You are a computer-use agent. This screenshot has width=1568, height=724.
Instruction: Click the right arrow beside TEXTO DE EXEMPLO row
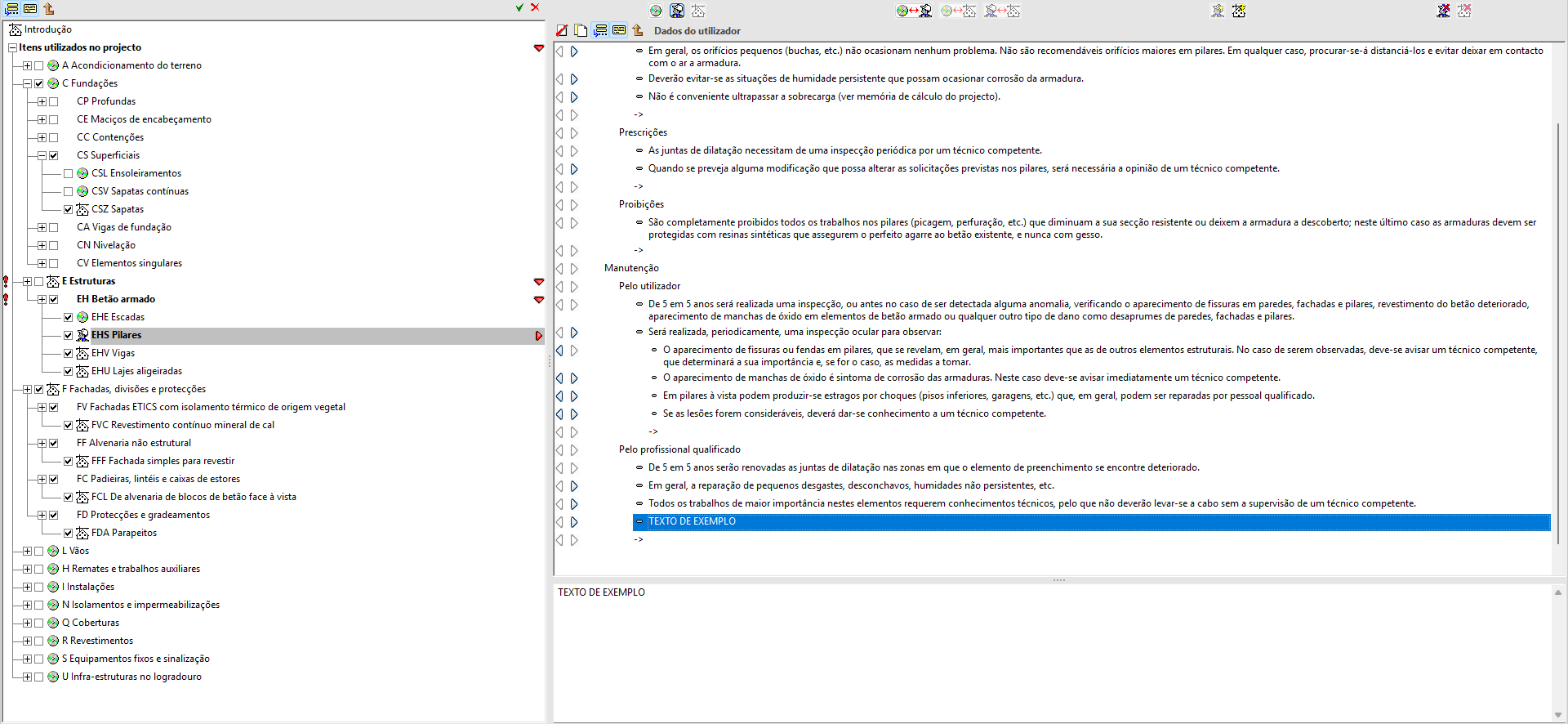point(574,522)
